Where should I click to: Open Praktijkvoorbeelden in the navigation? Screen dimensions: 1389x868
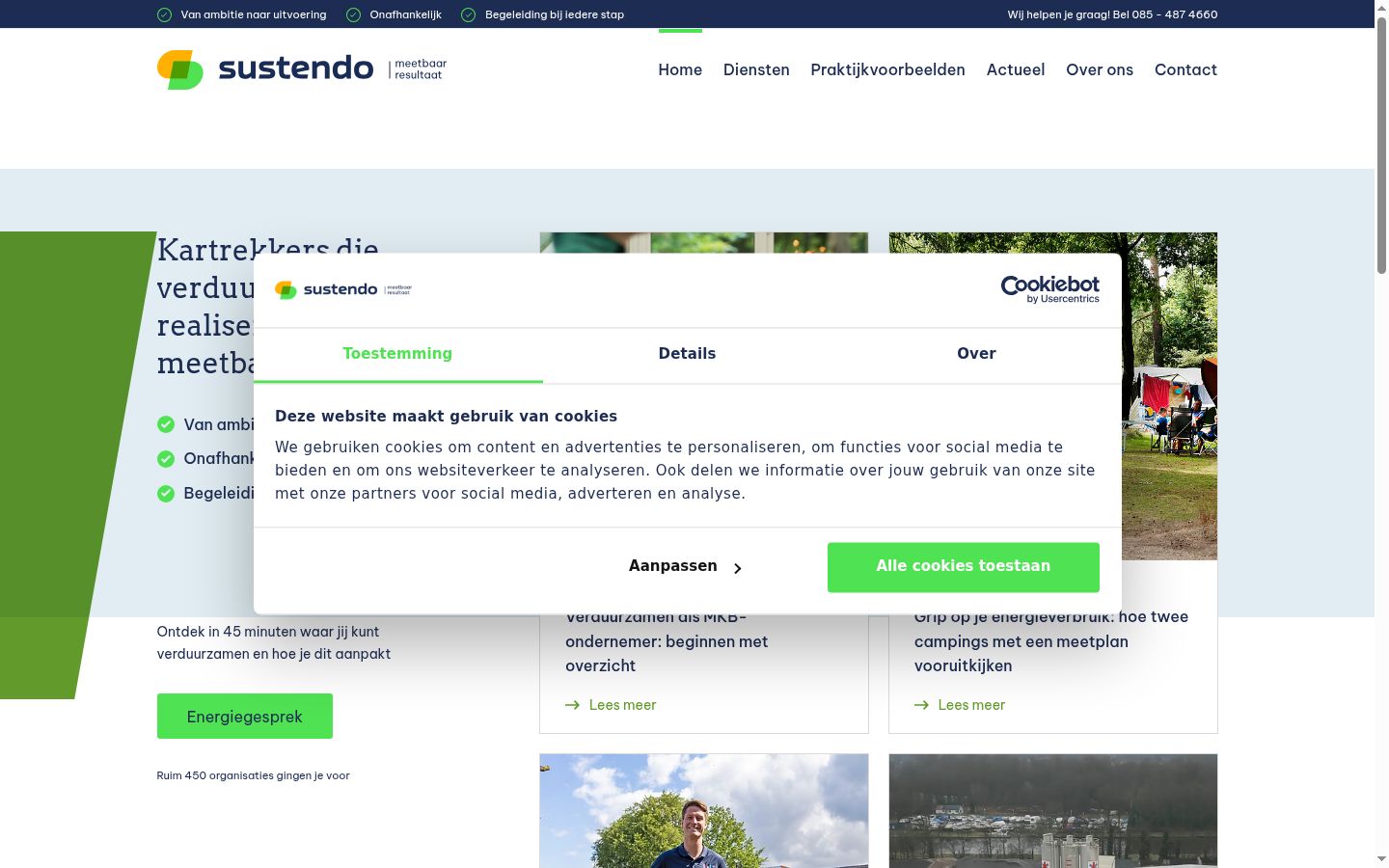pyautogui.click(x=887, y=69)
